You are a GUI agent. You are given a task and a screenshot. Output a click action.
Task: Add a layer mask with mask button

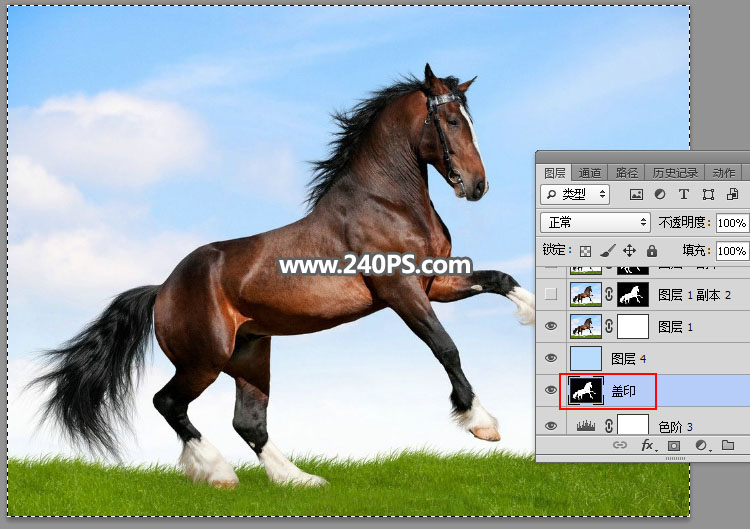coord(674,446)
